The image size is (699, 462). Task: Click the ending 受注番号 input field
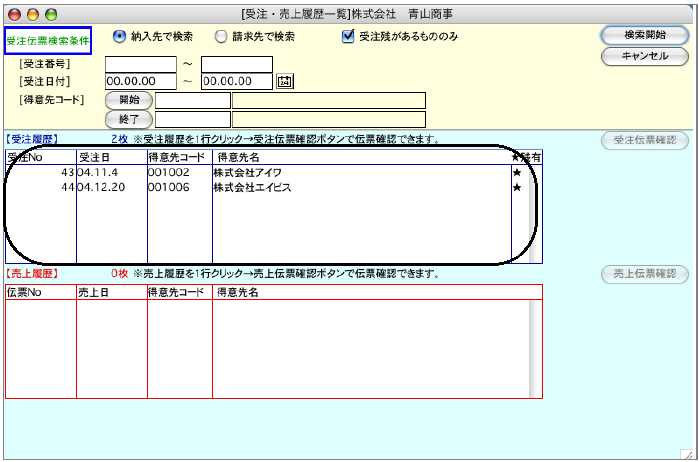[x=236, y=64]
